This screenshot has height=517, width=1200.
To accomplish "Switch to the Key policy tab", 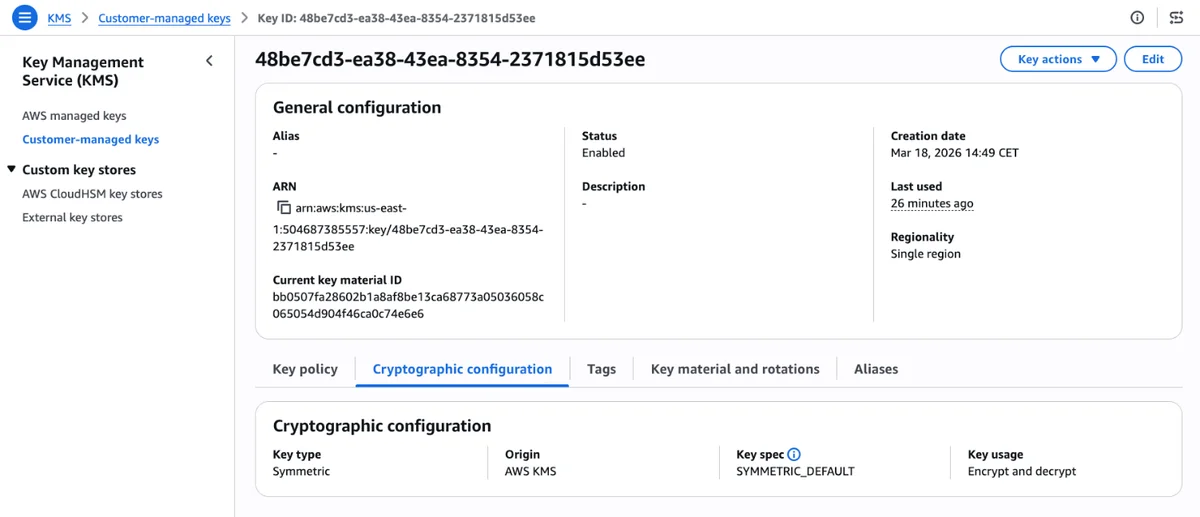I will pos(305,369).
